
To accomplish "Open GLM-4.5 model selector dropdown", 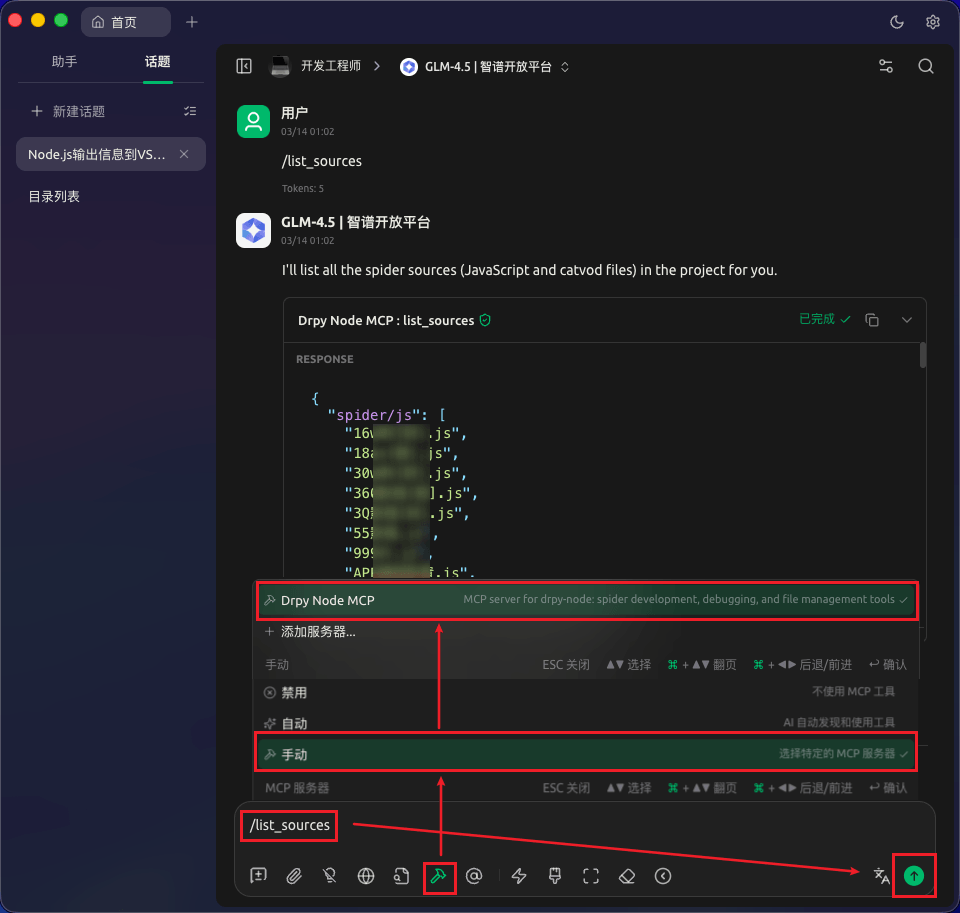I will click(x=485, y=67).
